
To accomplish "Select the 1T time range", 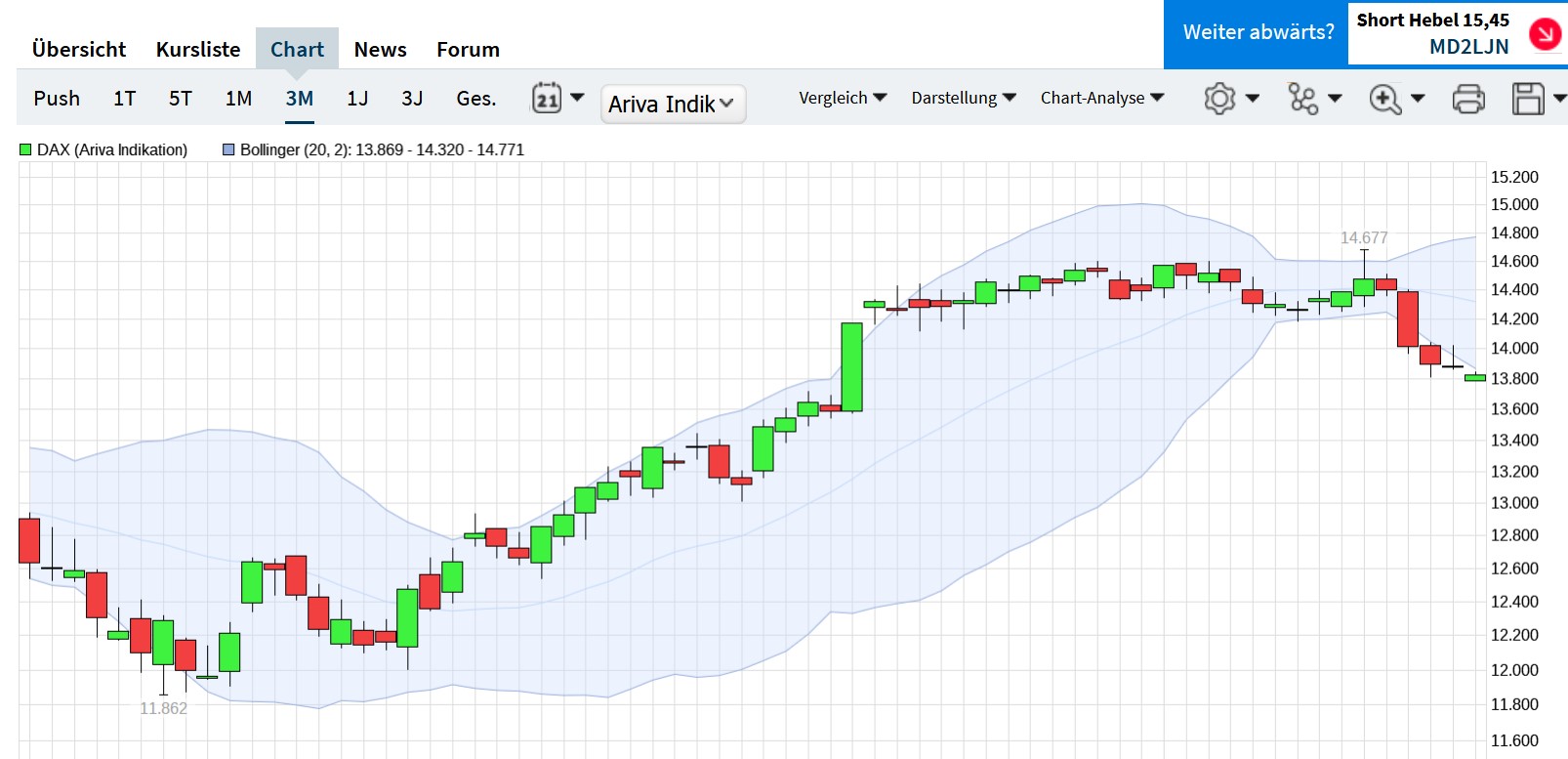I will click(124, 99).
